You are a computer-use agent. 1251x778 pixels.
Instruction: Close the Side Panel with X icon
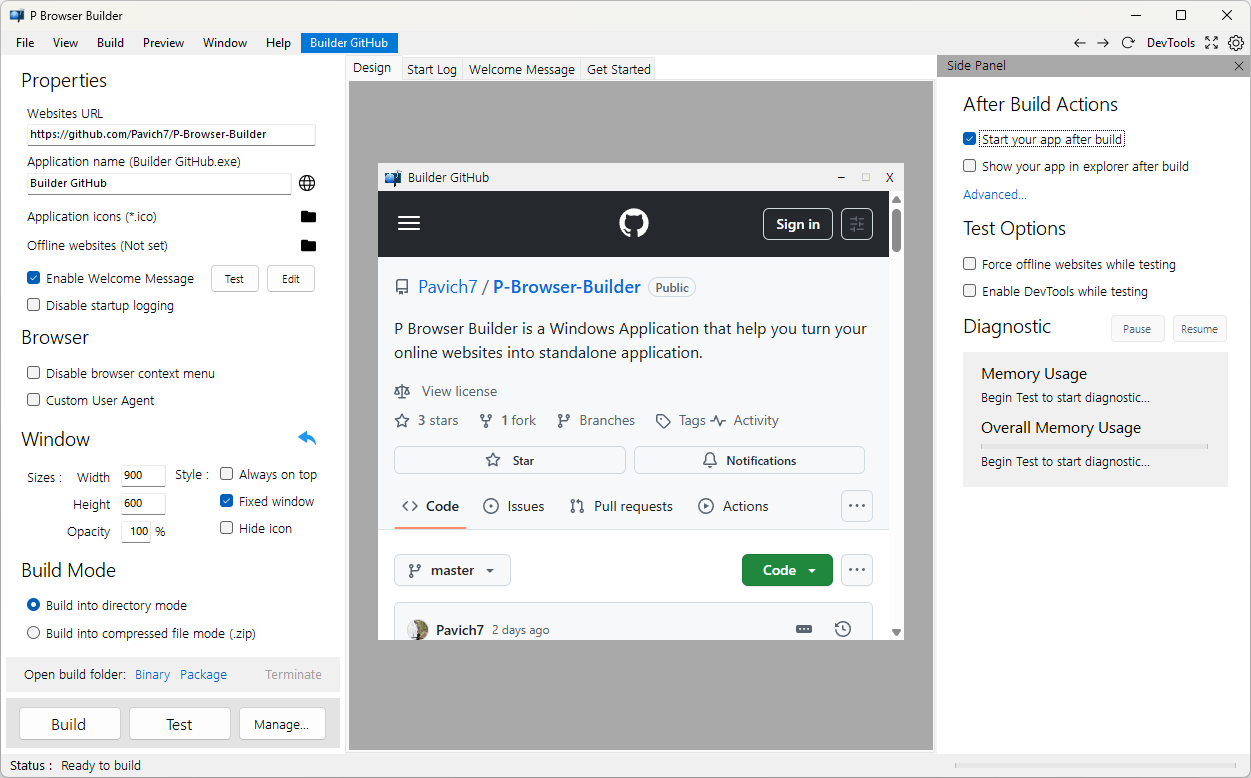pos(1239,66)
